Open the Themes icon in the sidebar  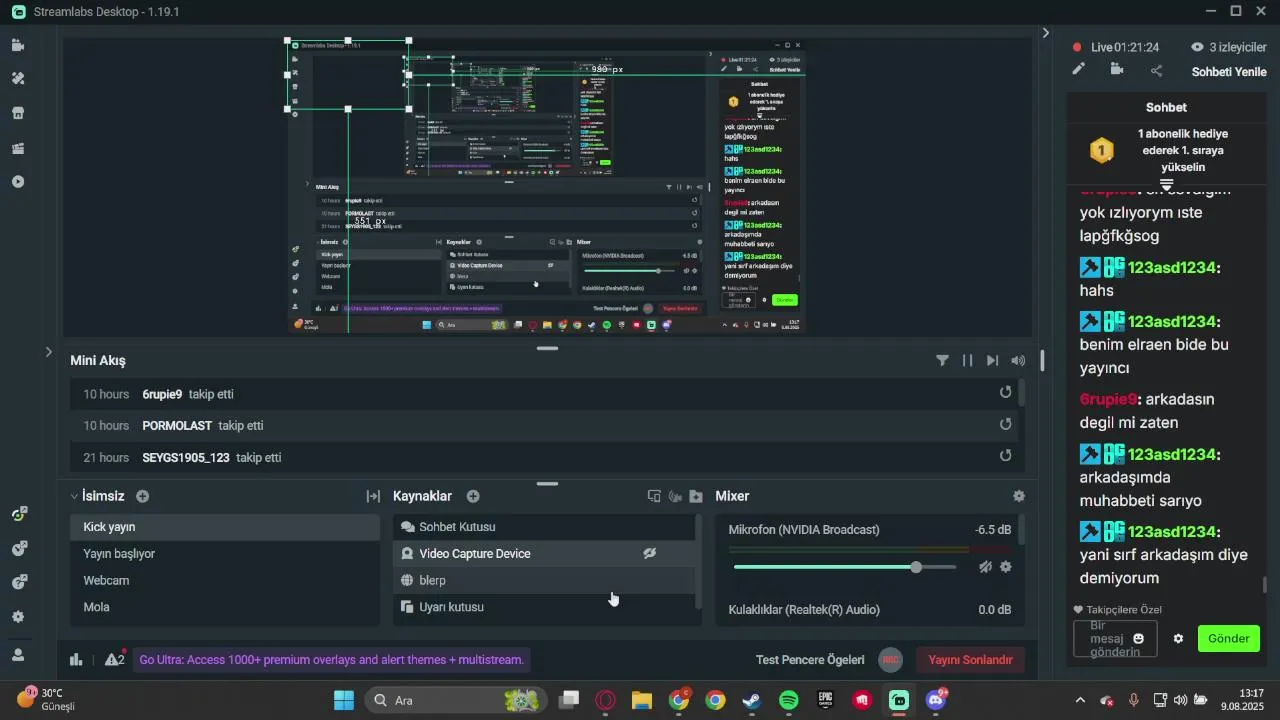pos(18,79)
